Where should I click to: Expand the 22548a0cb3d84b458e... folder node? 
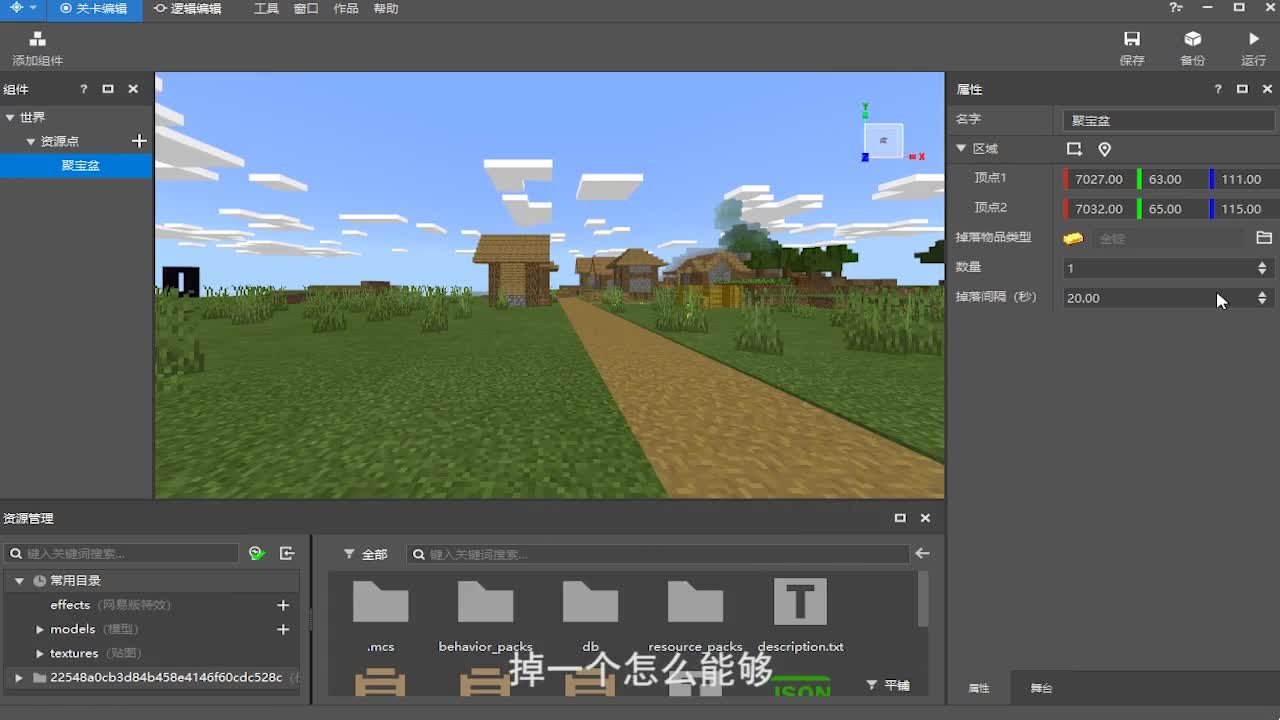point(18,677)
